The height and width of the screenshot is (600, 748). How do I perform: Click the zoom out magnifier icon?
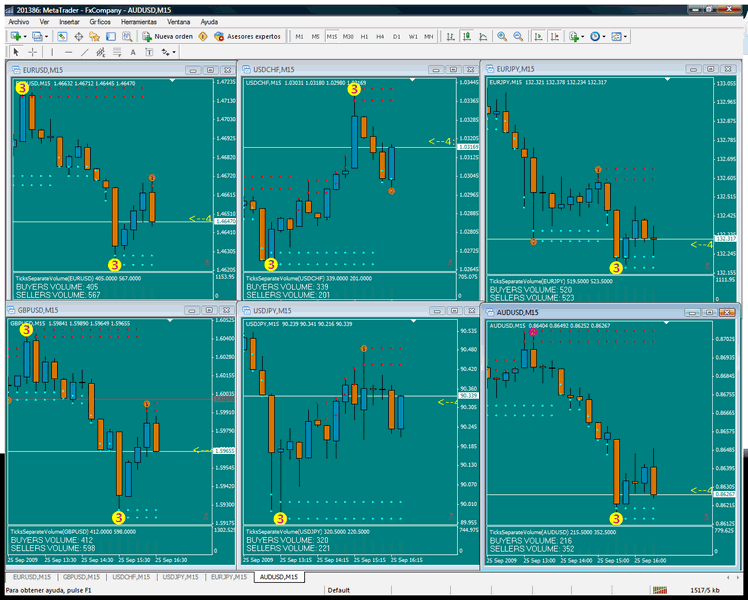(x=517, y=36)
